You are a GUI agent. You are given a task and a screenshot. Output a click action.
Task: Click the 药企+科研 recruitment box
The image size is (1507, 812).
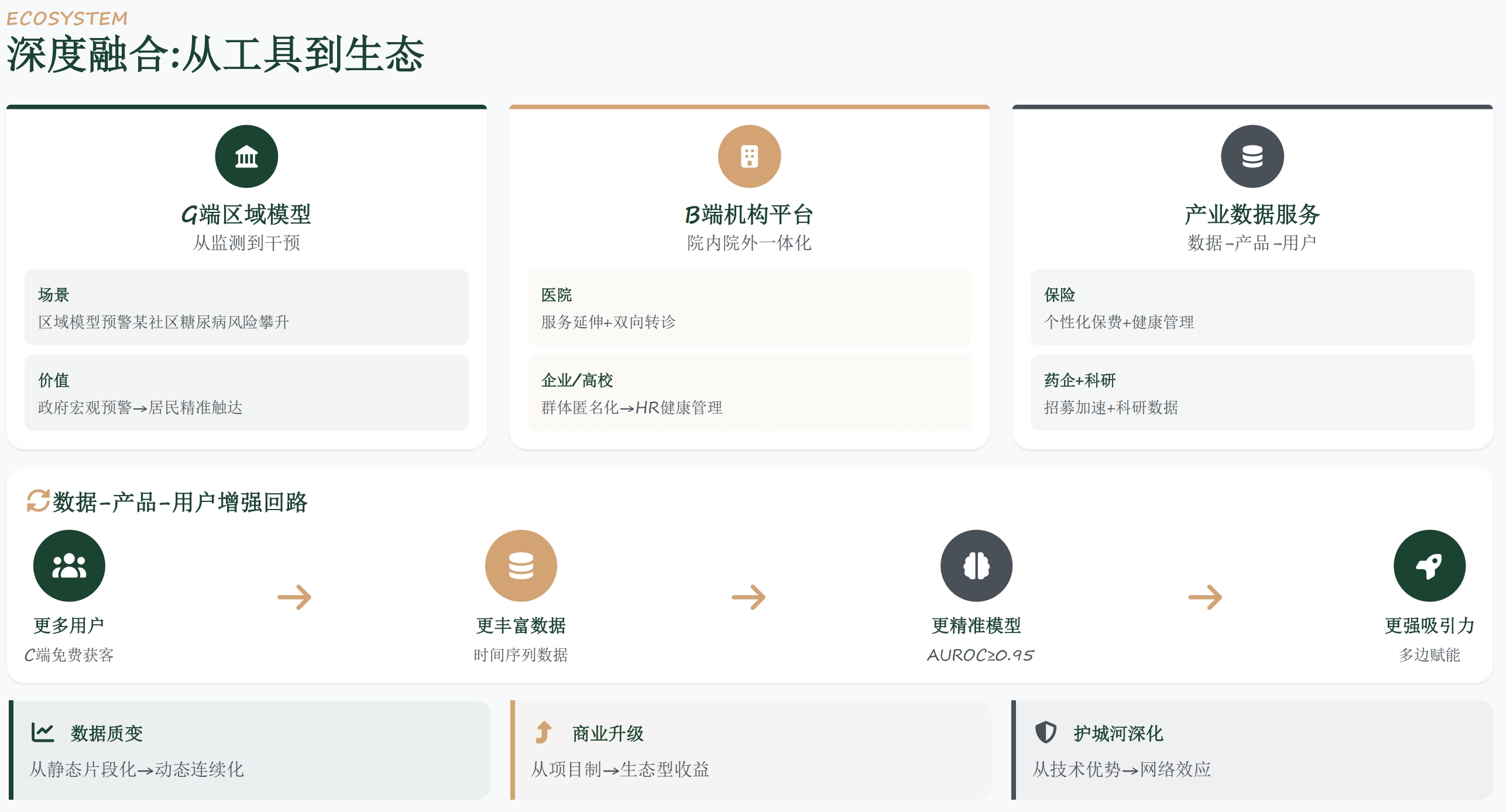coord(1252,393)
